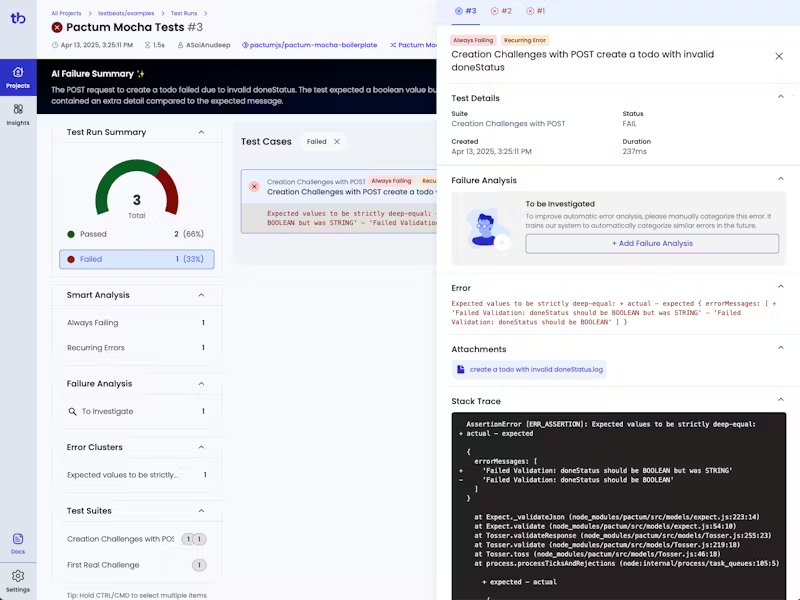Image resolution: width=800 pixels, height=600 pixels.
Task: Click the green Passed legend dot
Action: pyautogui.click(x=71, y=234)
